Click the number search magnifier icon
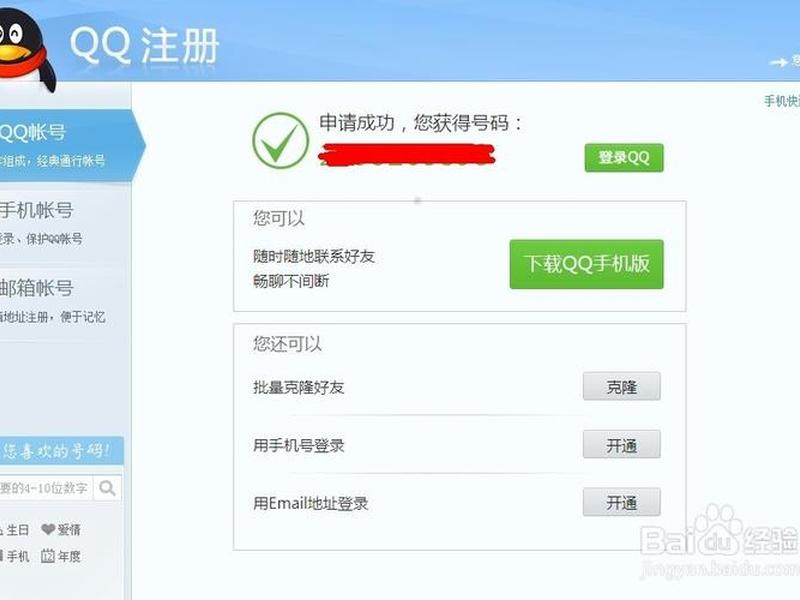Screen dimensions: 800x600 [107, 488]
